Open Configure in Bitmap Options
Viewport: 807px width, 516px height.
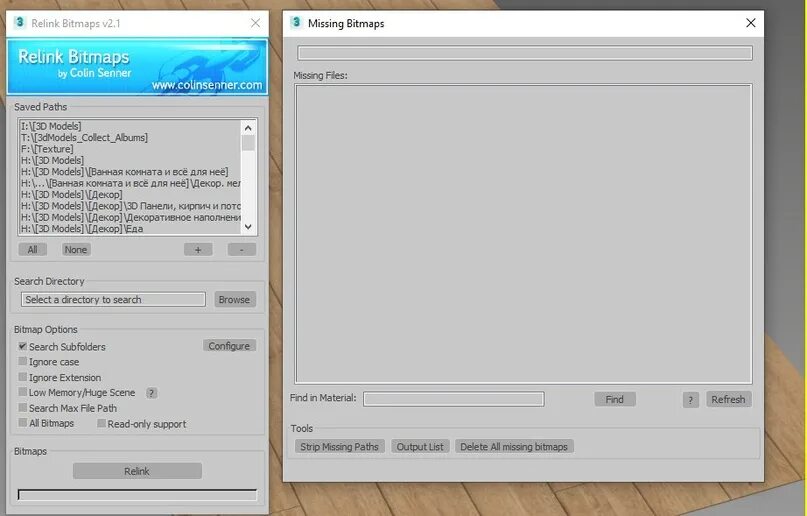tap(229, 346)
